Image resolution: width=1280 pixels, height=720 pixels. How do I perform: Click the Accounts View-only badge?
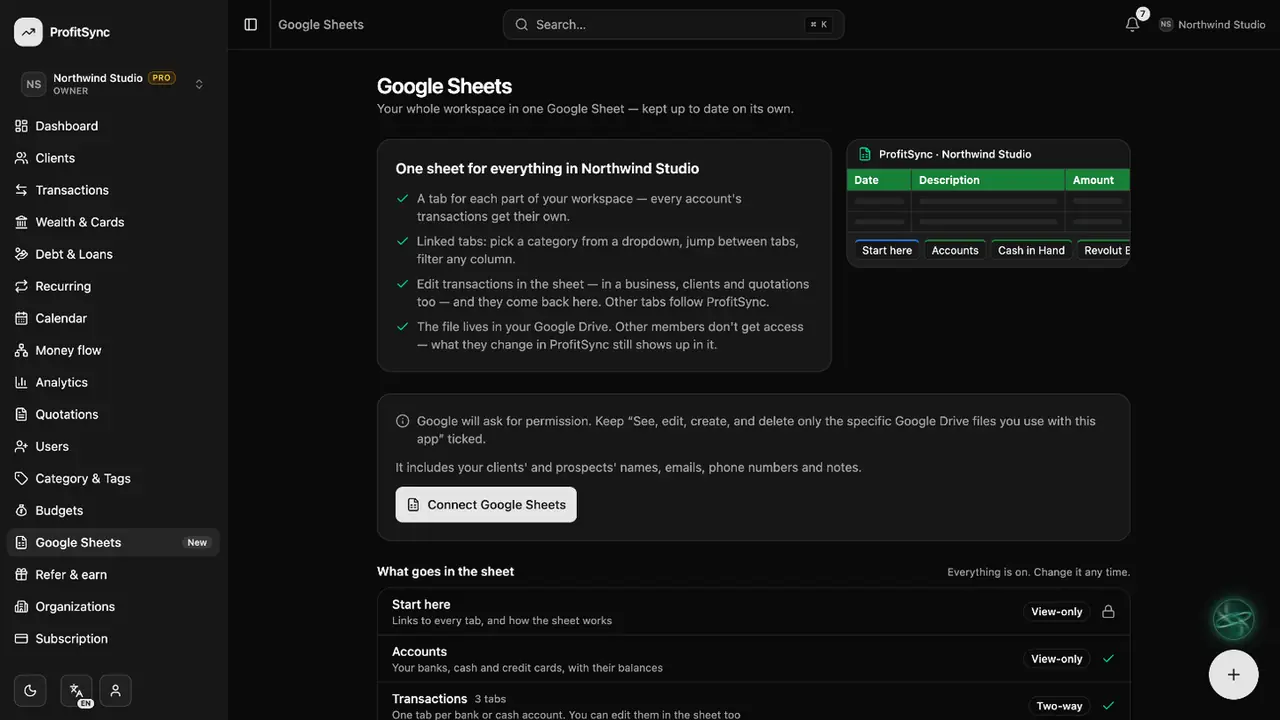(x=1057, y=659)
